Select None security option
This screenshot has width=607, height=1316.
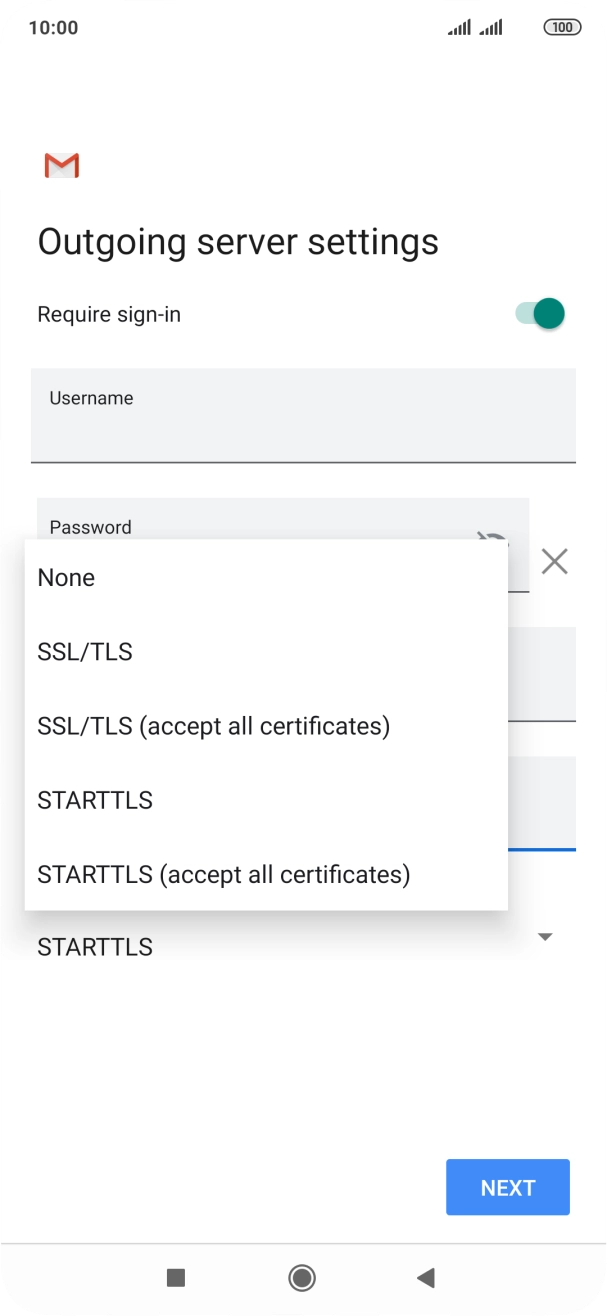(66, 578)
